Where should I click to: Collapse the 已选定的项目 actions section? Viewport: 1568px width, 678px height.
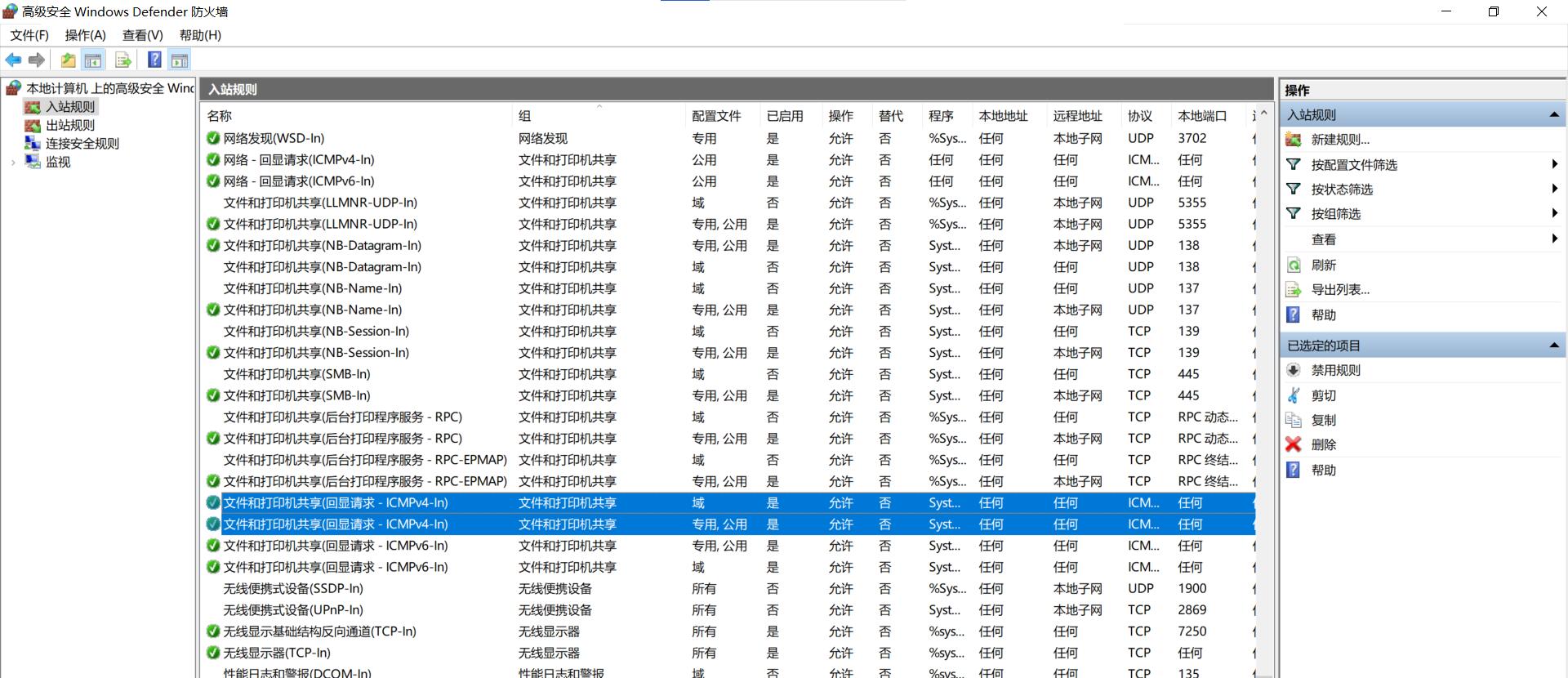[1554, 346]
